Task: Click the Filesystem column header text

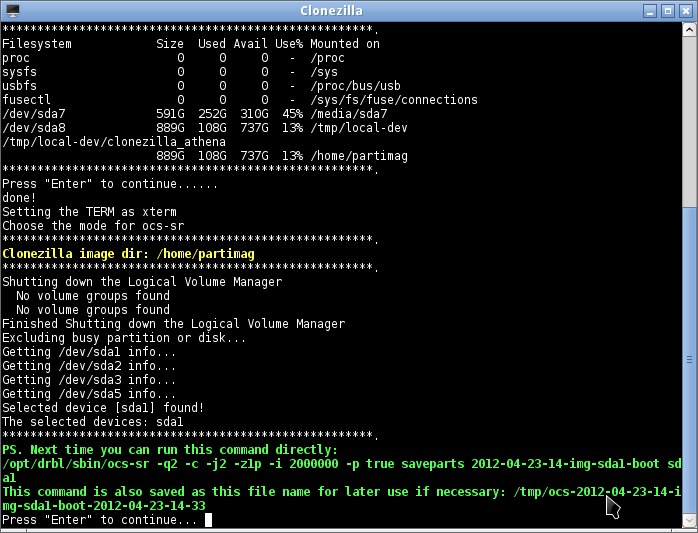Action: tap(37, 44)
